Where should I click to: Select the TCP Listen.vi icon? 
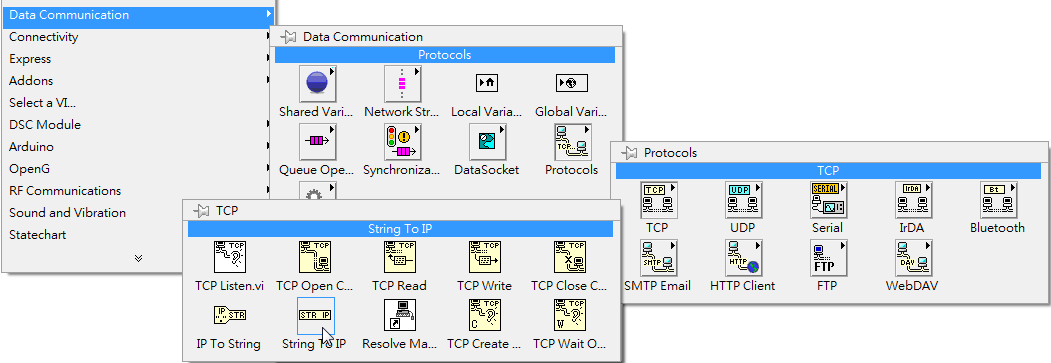coord(230,257)
